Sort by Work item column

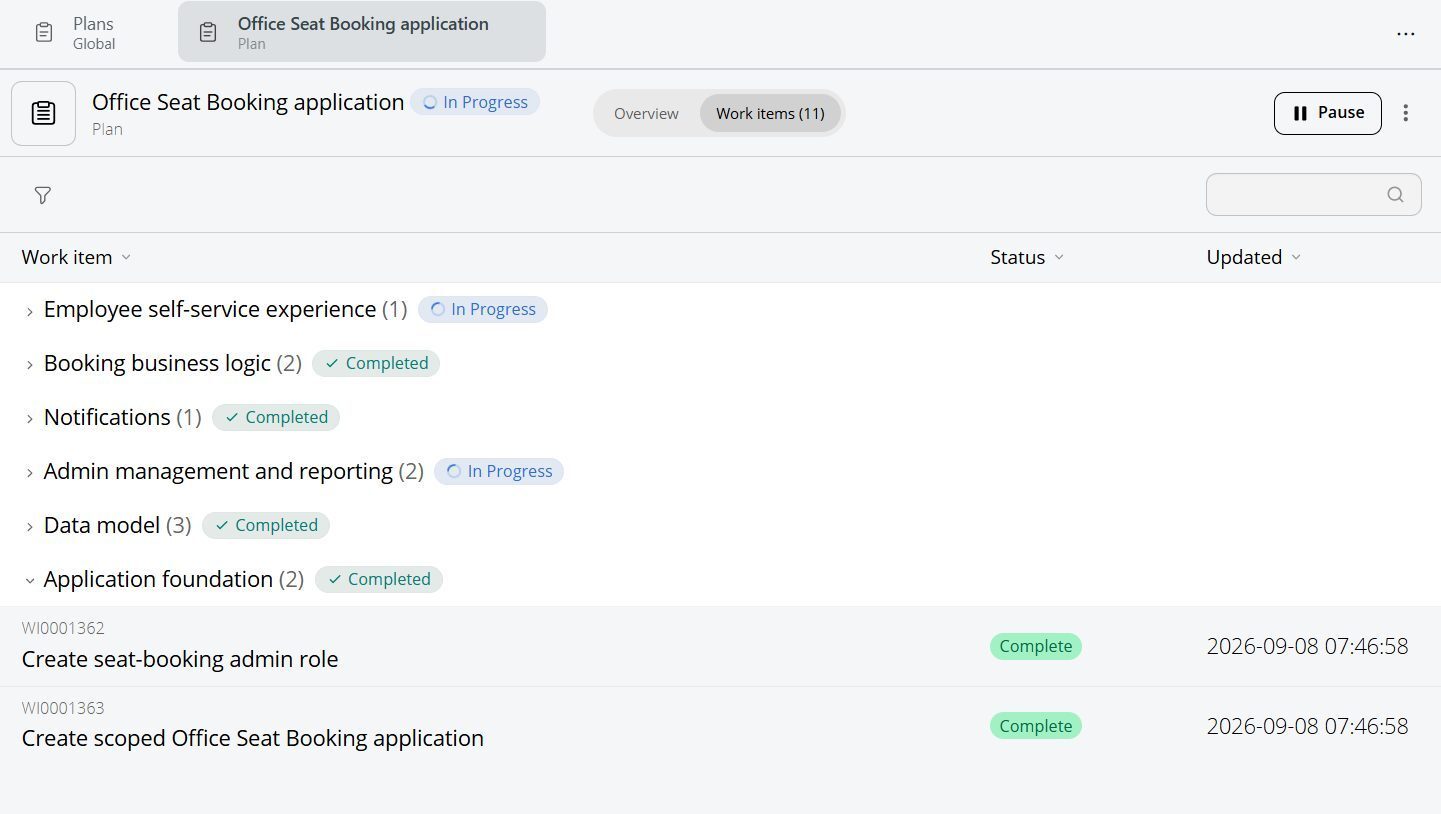click(x=76, y=257)
